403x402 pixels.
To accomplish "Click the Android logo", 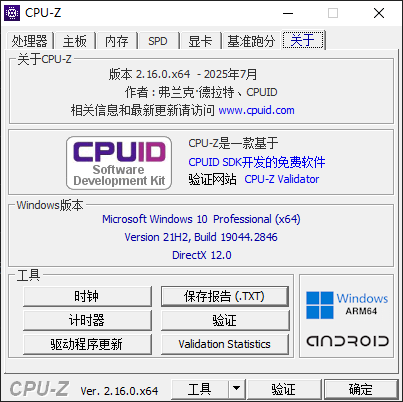I will tap(347, 341).
